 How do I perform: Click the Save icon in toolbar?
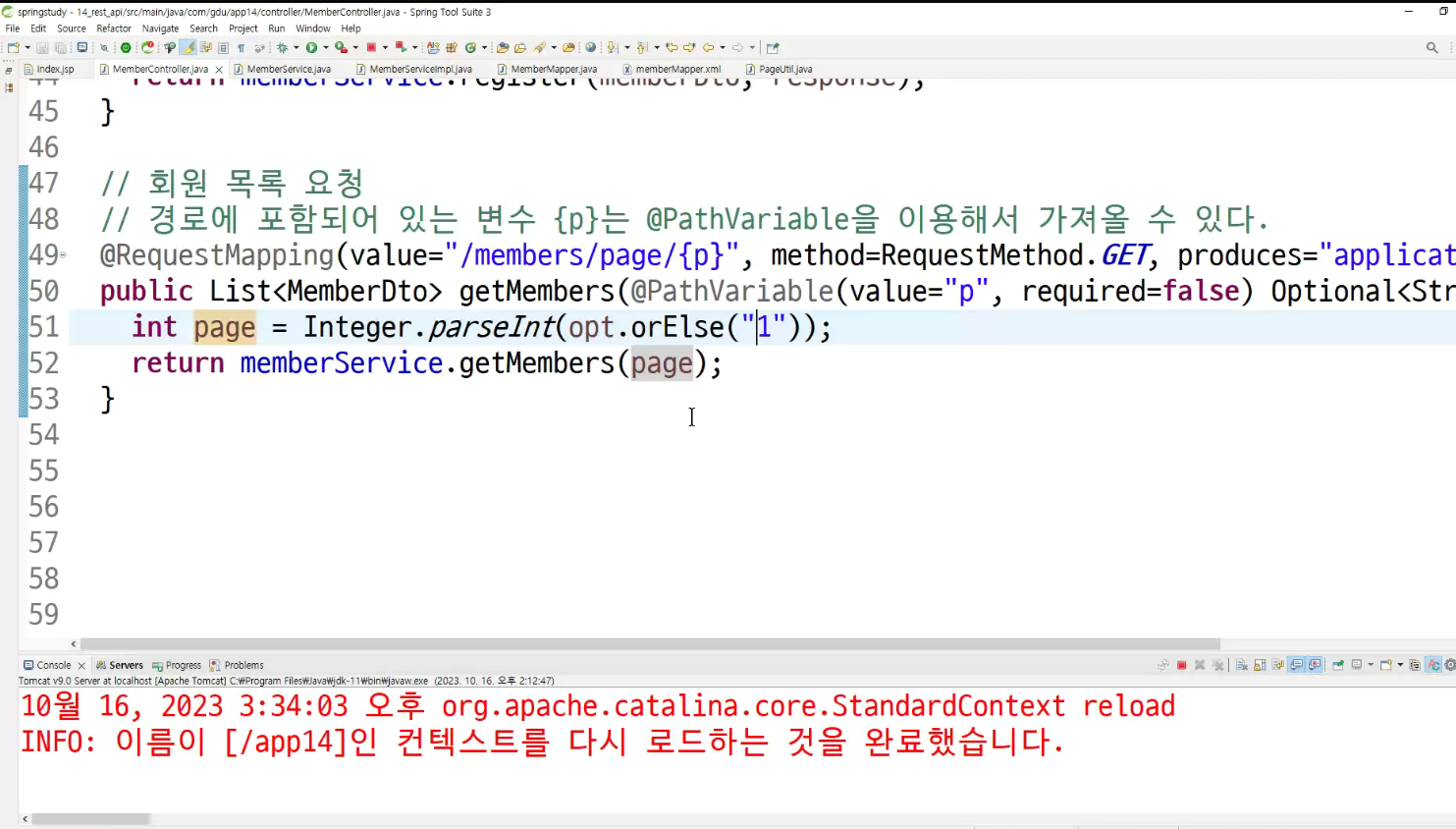click(x=42, y=47)
